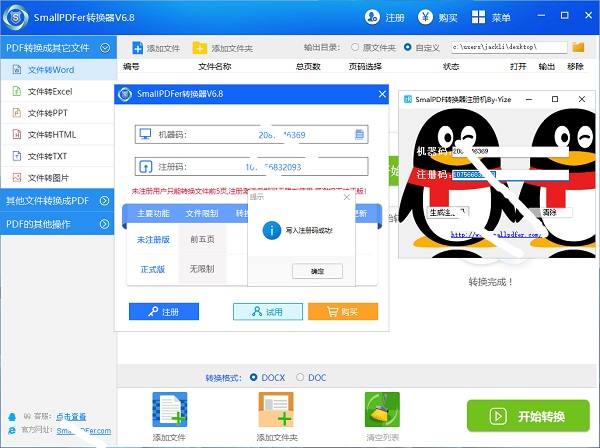Open the 点击查看 customer service link

(71, 417)
